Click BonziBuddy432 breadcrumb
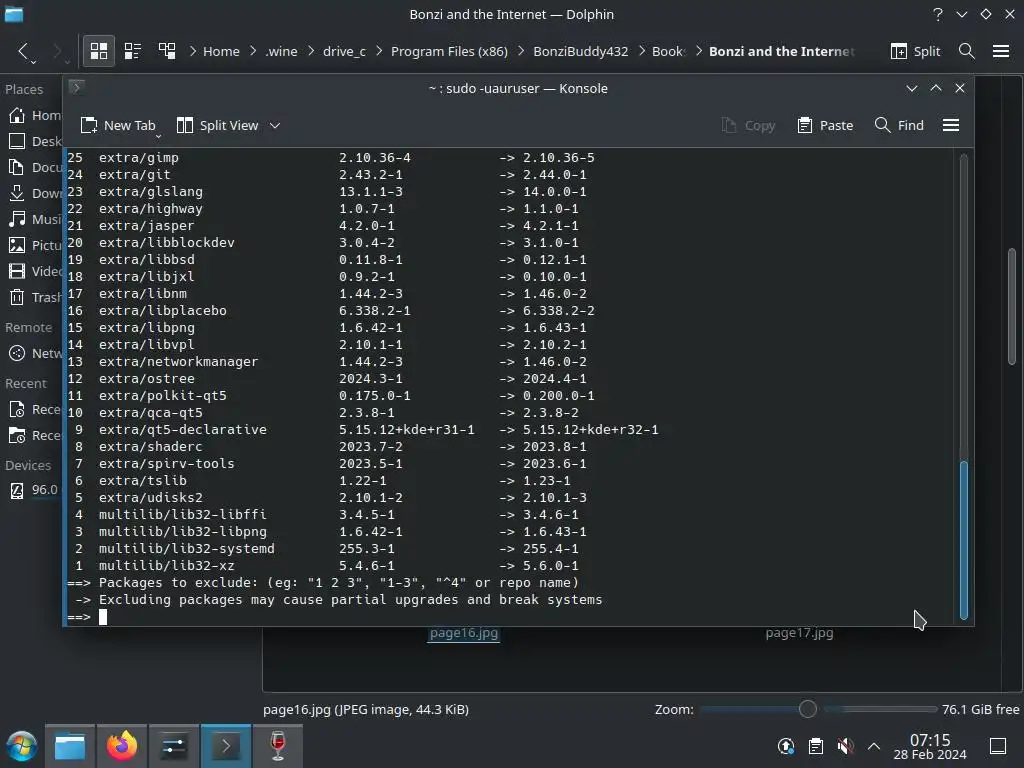The height and width of the screenshot is (768, 1024). 581,51
